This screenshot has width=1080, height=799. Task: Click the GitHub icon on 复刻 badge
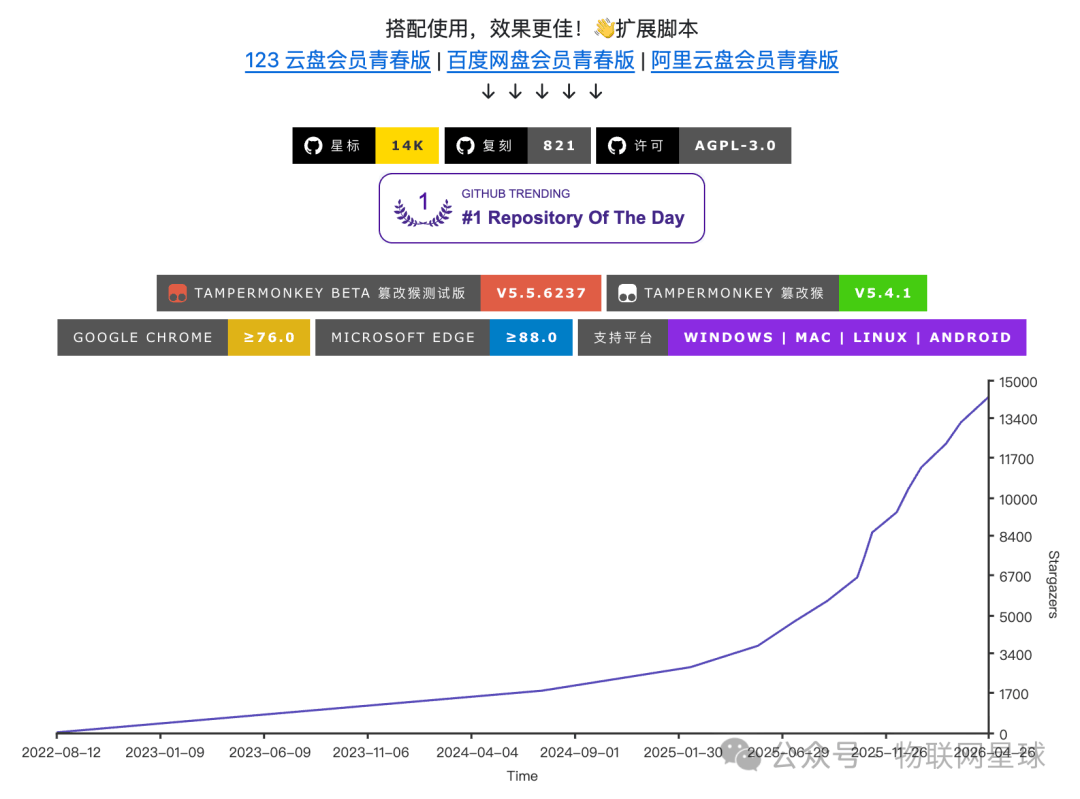[466, 145]
